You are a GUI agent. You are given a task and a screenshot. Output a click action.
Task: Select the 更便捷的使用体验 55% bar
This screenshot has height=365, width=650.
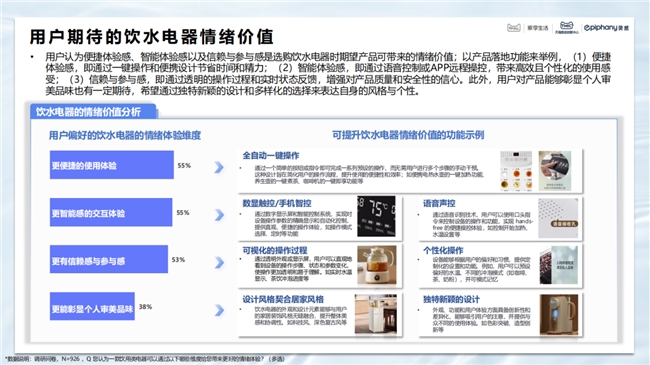pos(112,165)
